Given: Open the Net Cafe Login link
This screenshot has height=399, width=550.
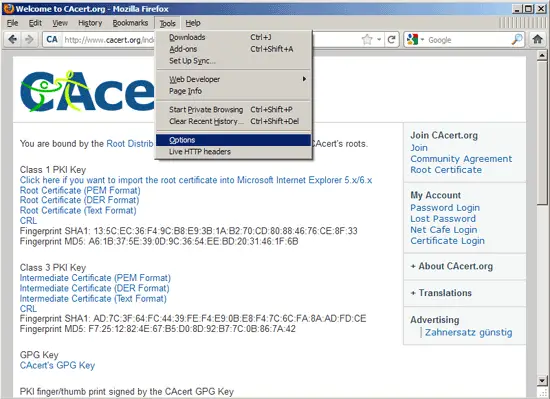Looking at the screenshot, I should pyautogui.click(x=444, y=230).
